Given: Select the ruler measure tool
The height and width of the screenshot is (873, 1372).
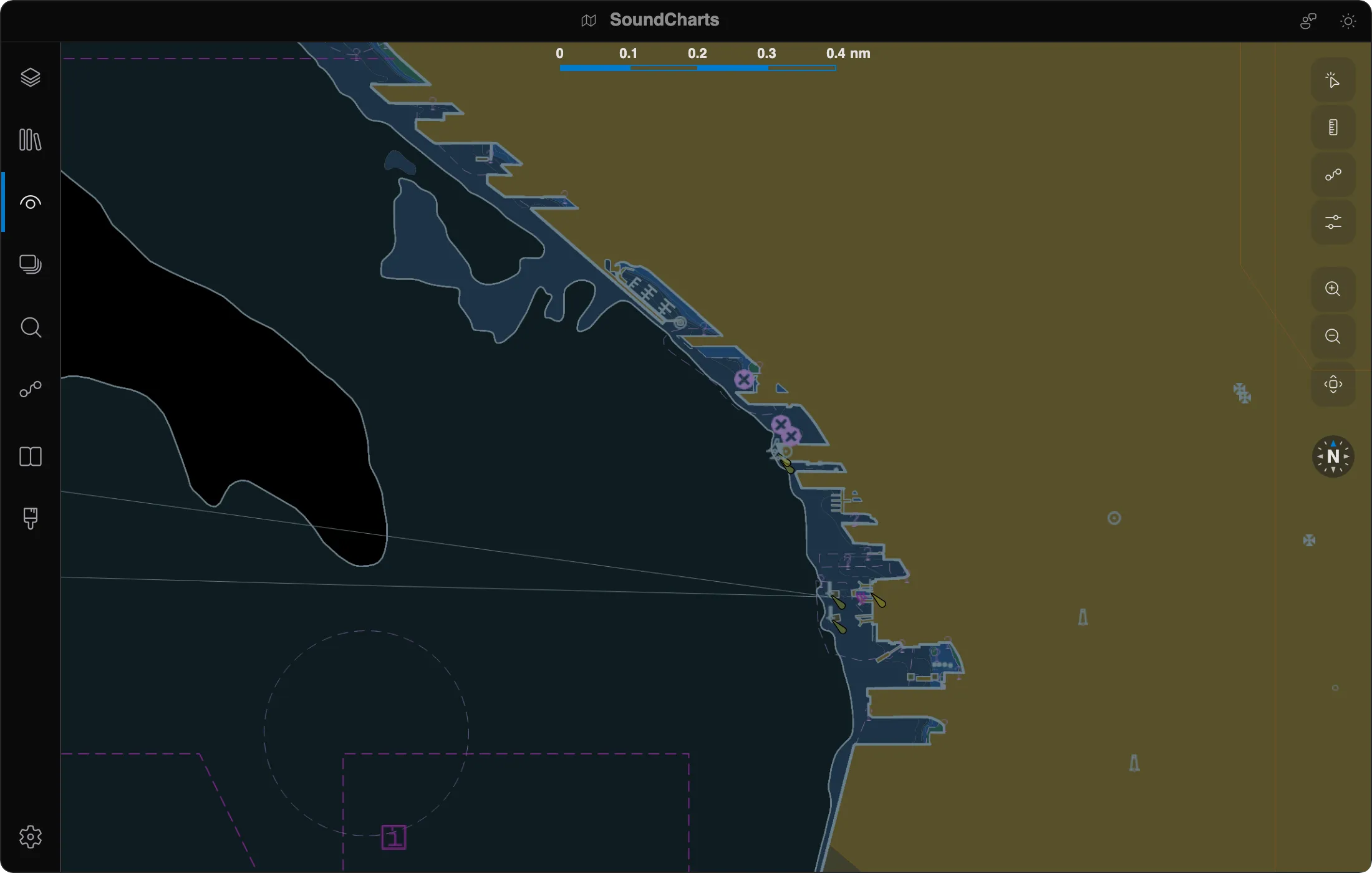Looking at the screenshot, I should tap(1333, 127).
